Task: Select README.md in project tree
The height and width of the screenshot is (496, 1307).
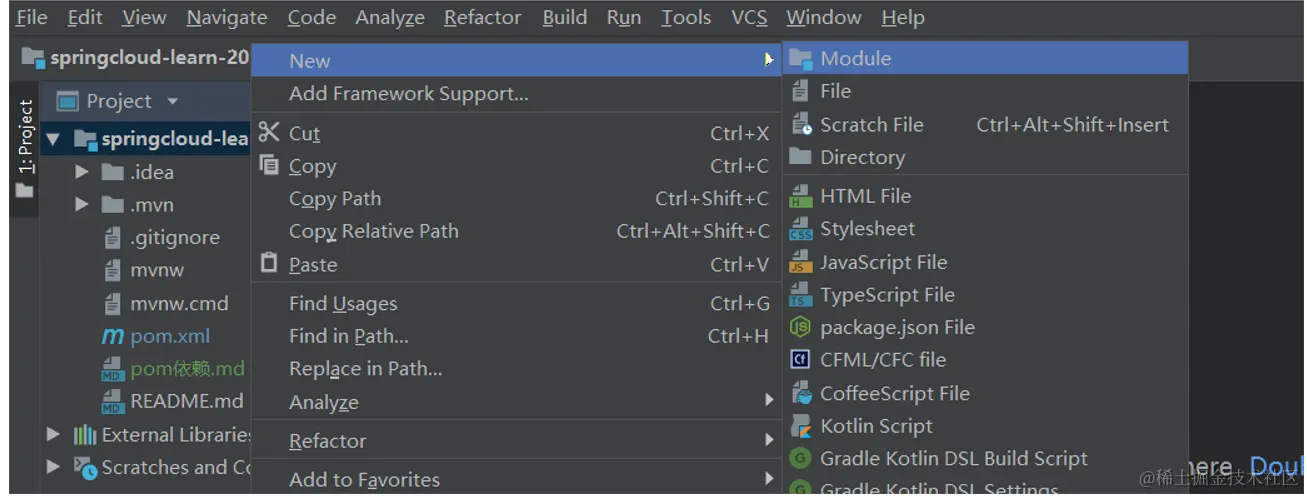Action: pyautogui.click(x=186, y=402)
